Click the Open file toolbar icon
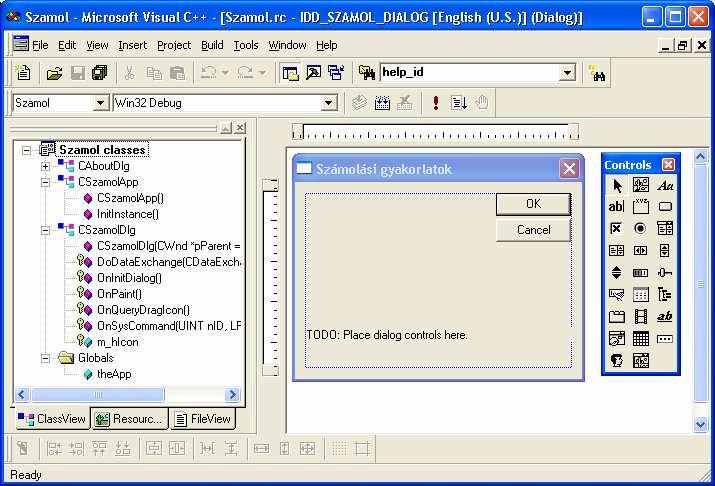This screenshot has width=715, height=486. [x=54, y=73]
